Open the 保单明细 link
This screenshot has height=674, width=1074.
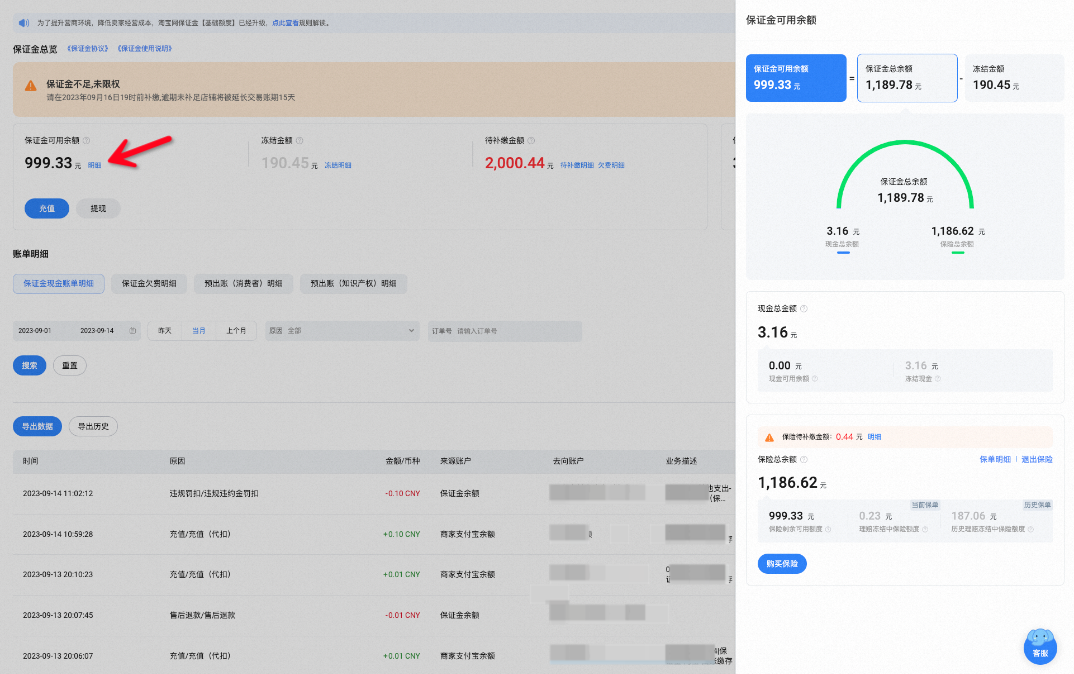pos(995,460)
